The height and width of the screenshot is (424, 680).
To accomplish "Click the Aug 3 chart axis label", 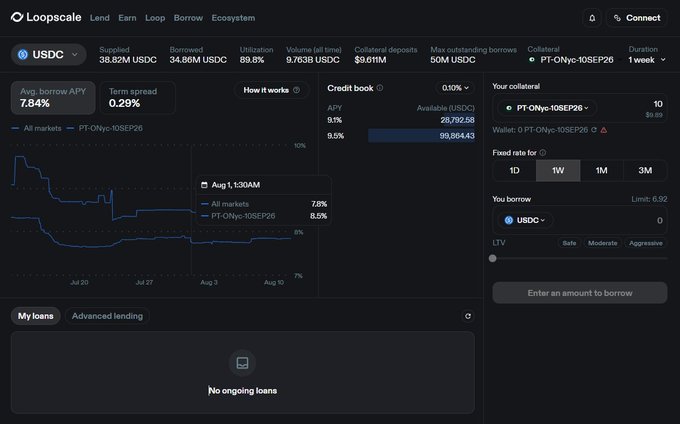I will click(209, 282).
